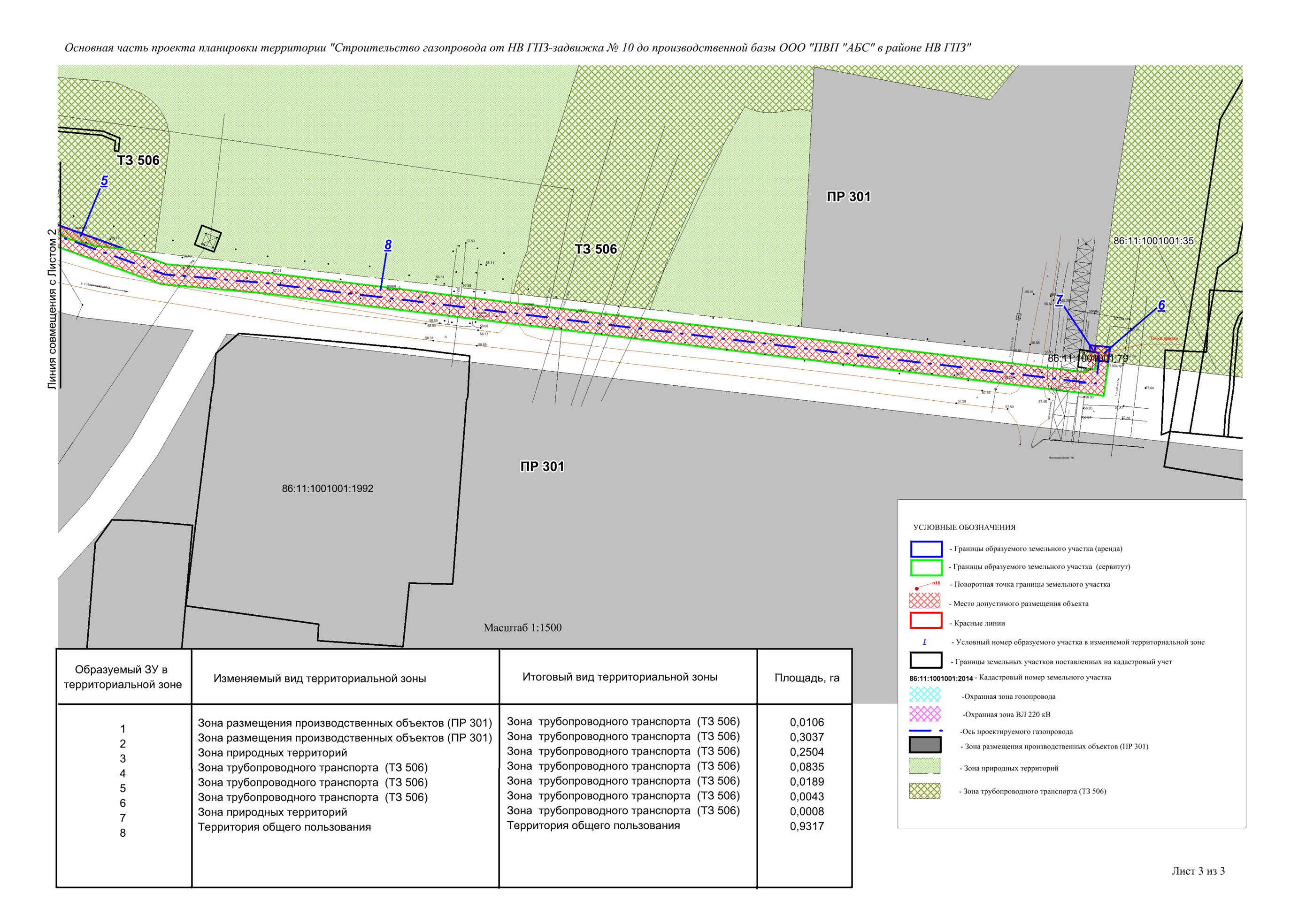The height and width of the screenshot is (924, 1306).
Task: Click the ТЗ 506 pipeline zone legend swatch
Action: pos(924,791)
